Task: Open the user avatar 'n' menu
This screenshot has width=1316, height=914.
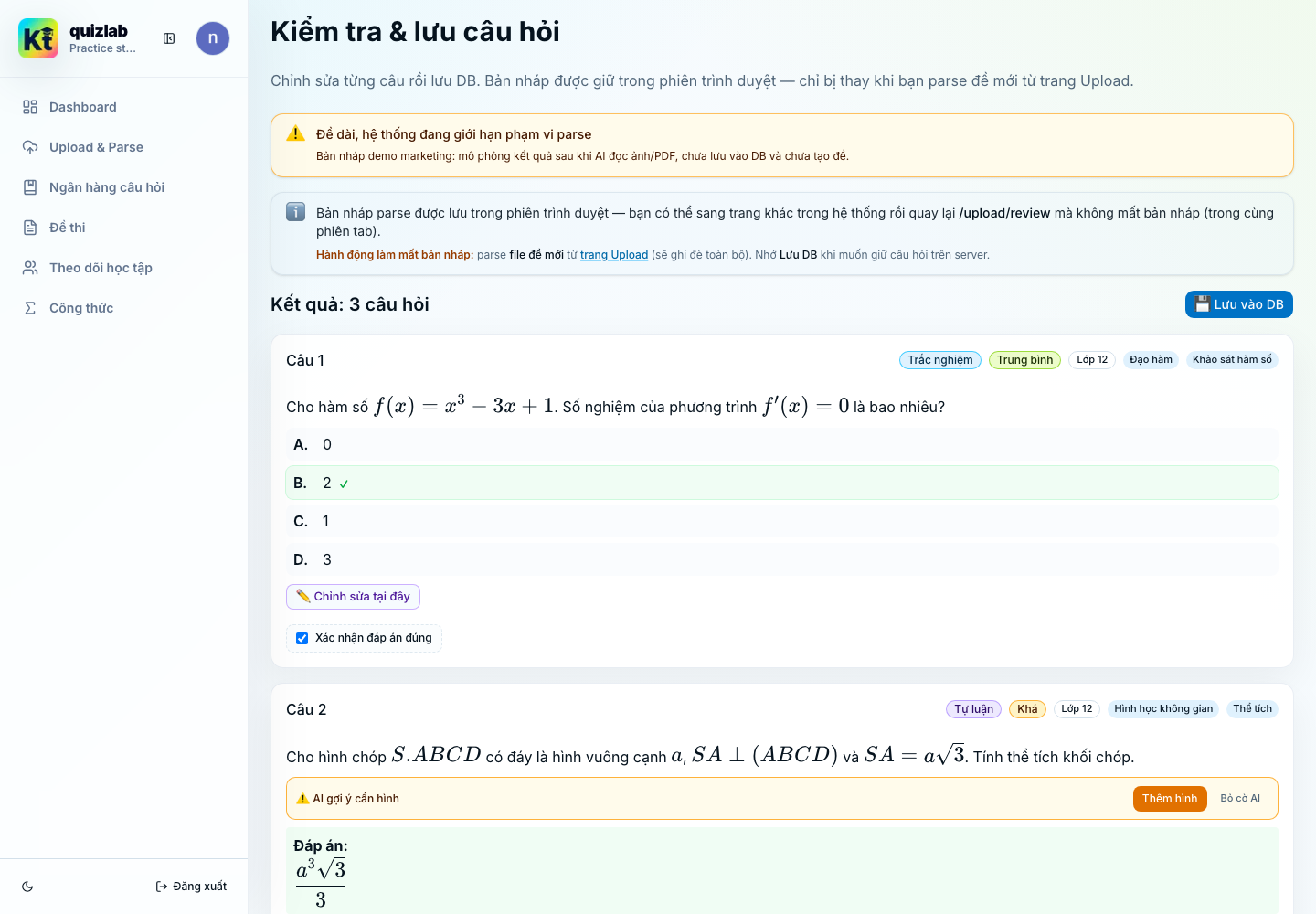Action: (213, 38)
